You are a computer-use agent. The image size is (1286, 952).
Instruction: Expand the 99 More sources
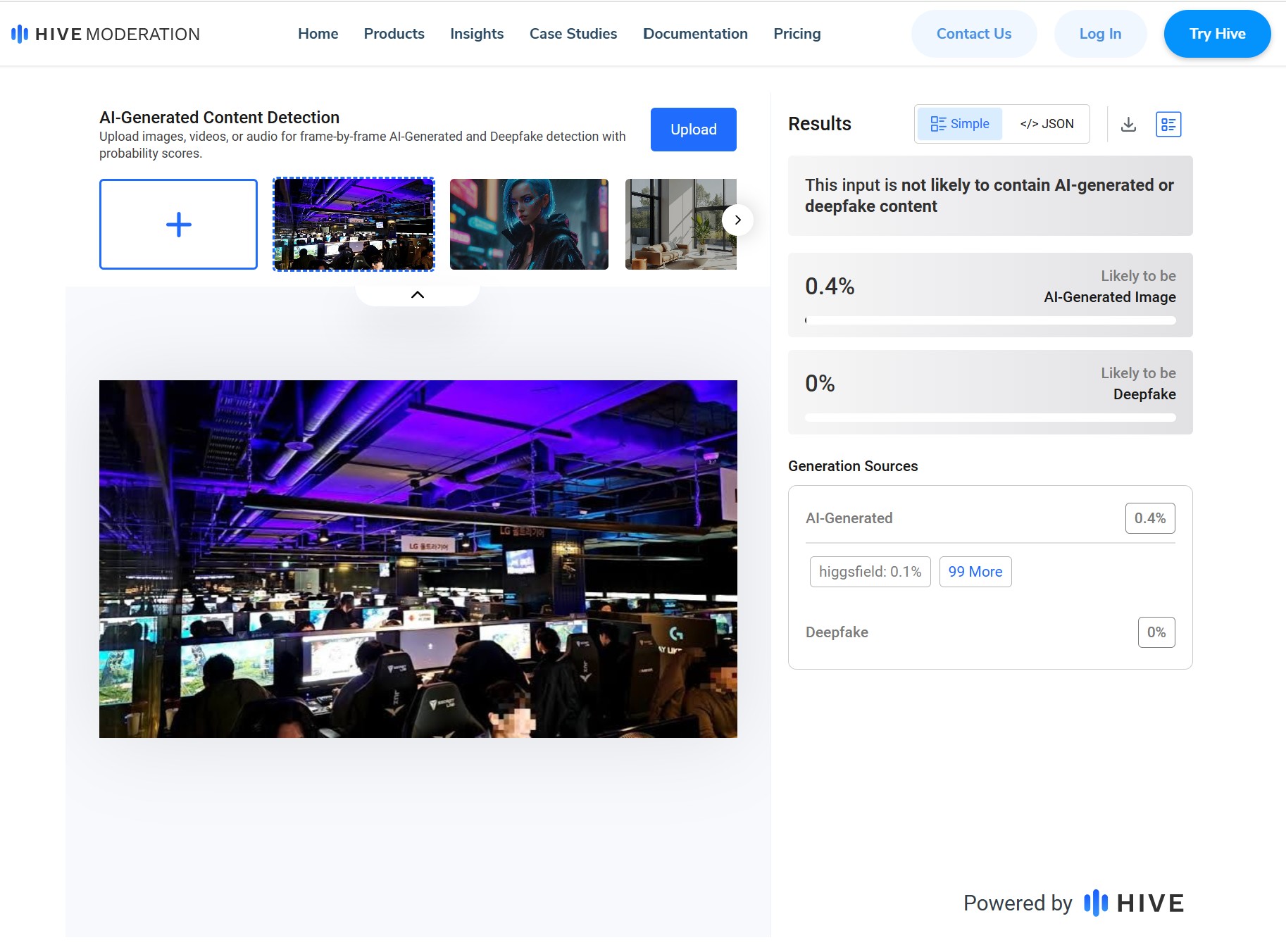coord(975,572)
